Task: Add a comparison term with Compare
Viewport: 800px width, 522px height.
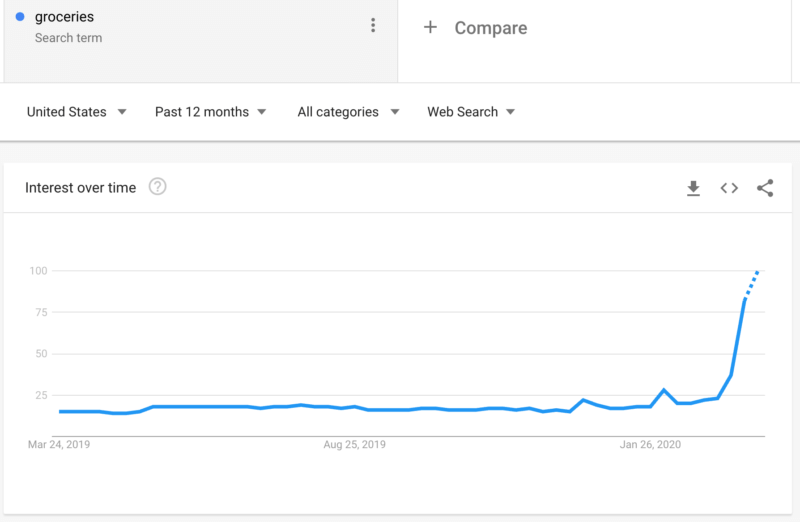Action: click(x=490, y=28)
